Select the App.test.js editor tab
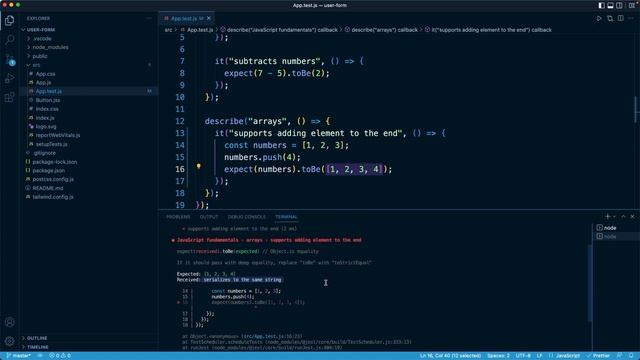 coord(187,18)
